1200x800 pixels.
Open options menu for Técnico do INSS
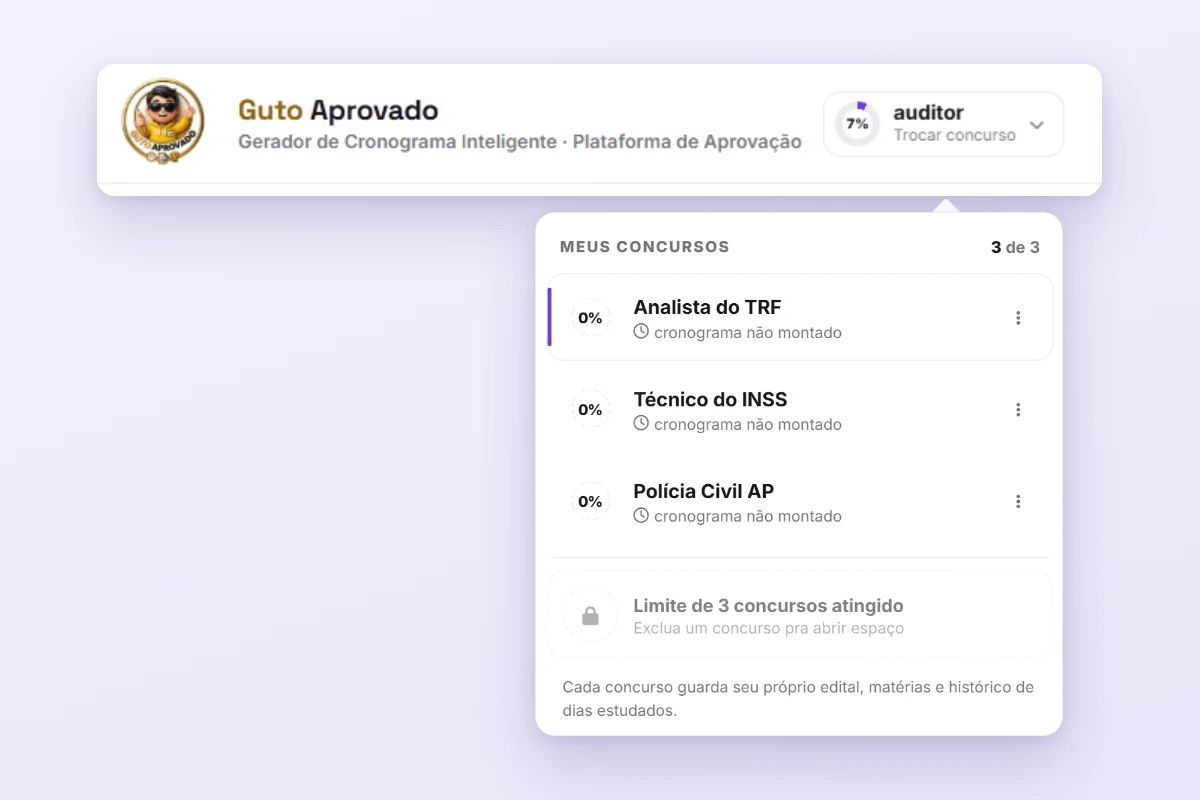pos(1018,410)
